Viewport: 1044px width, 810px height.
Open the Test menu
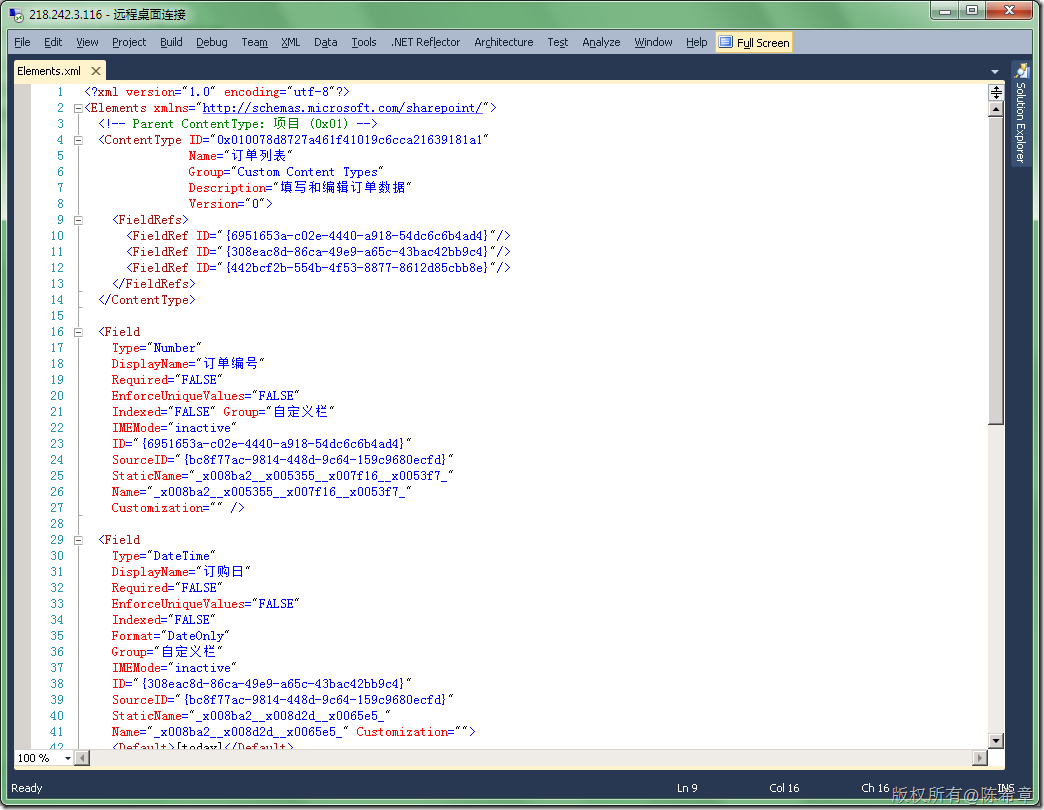[557, 42]
